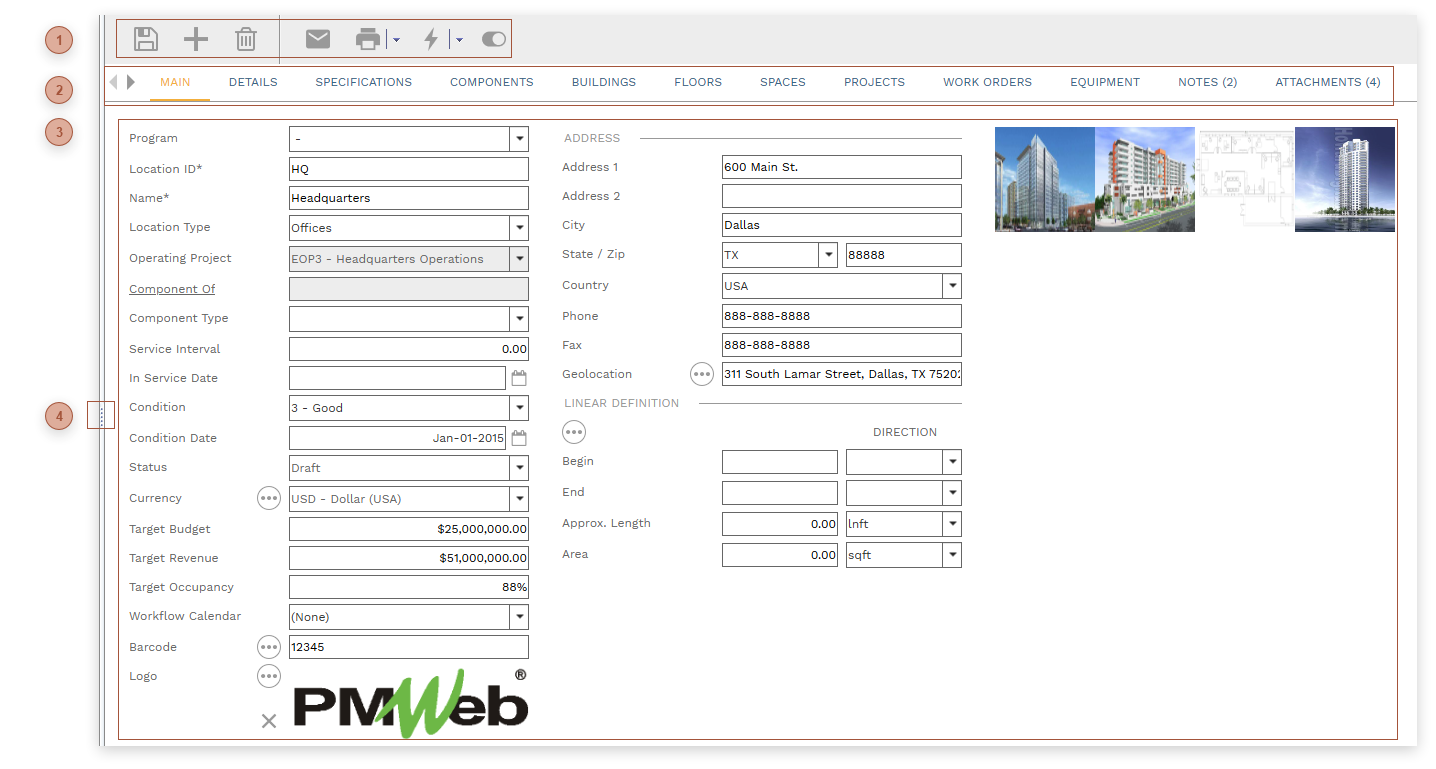Click the Save disk icon
The image size is (1436, 769).
pos(146,39)
